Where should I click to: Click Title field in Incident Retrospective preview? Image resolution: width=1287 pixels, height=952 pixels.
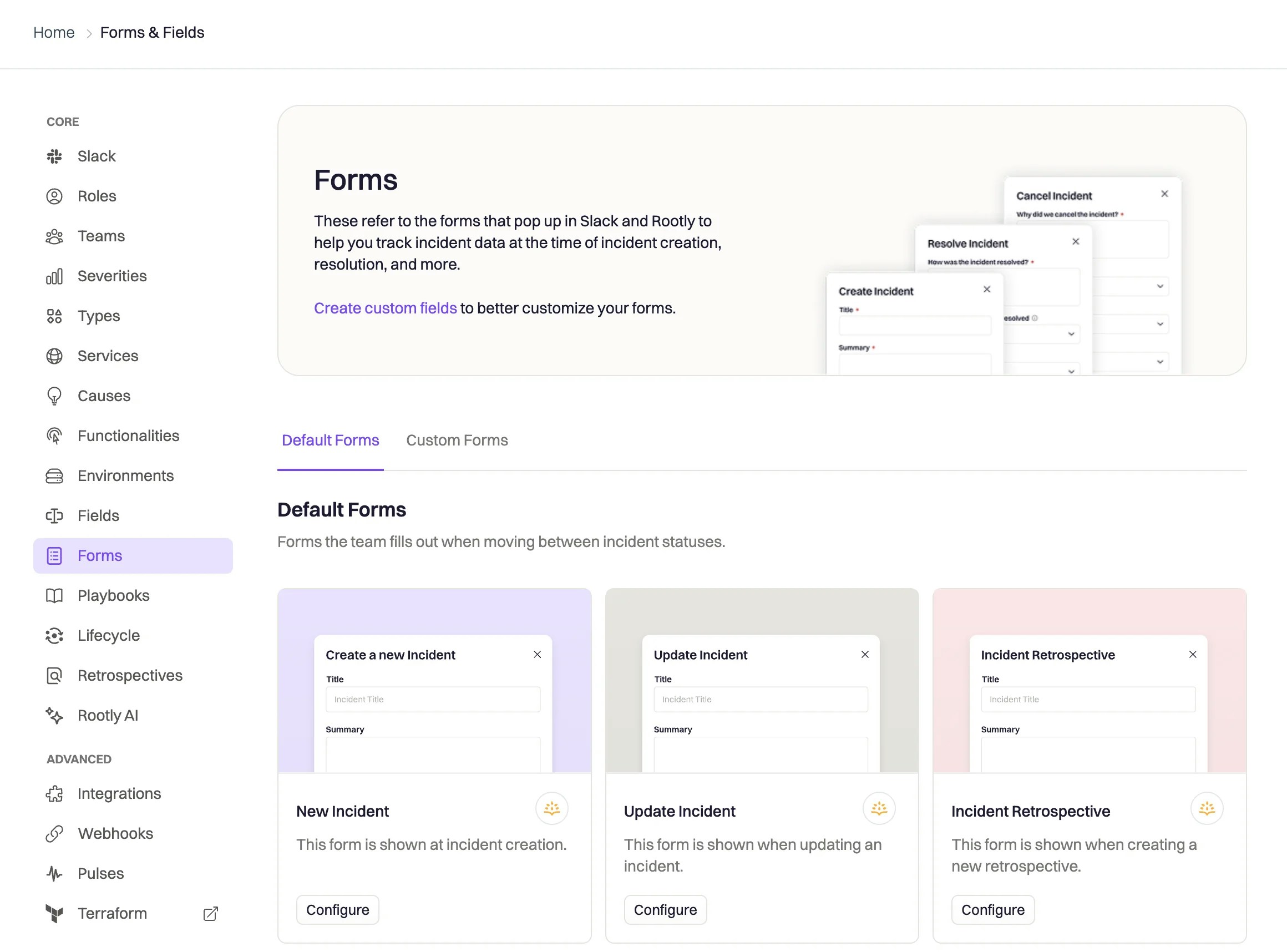(x=1089, y=700)
